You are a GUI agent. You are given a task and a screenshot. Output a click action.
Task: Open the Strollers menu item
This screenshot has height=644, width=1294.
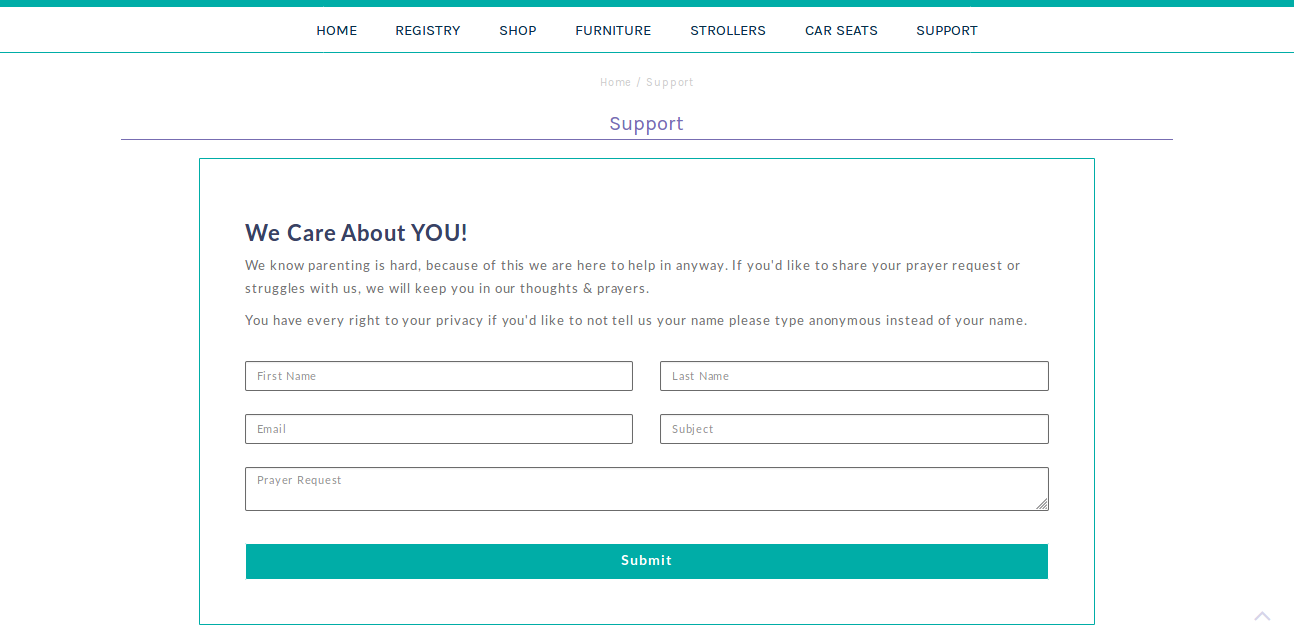click(x=727, y=30)
